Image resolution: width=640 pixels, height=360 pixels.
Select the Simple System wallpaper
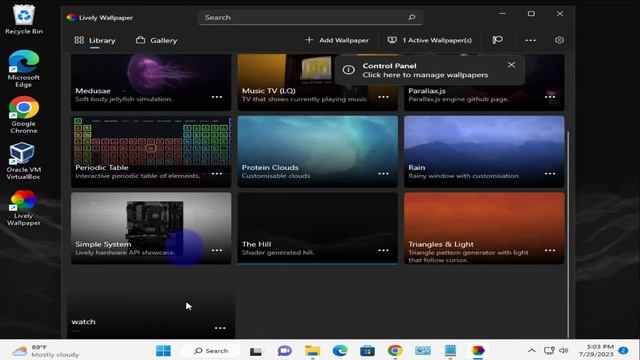coord(151,228)
